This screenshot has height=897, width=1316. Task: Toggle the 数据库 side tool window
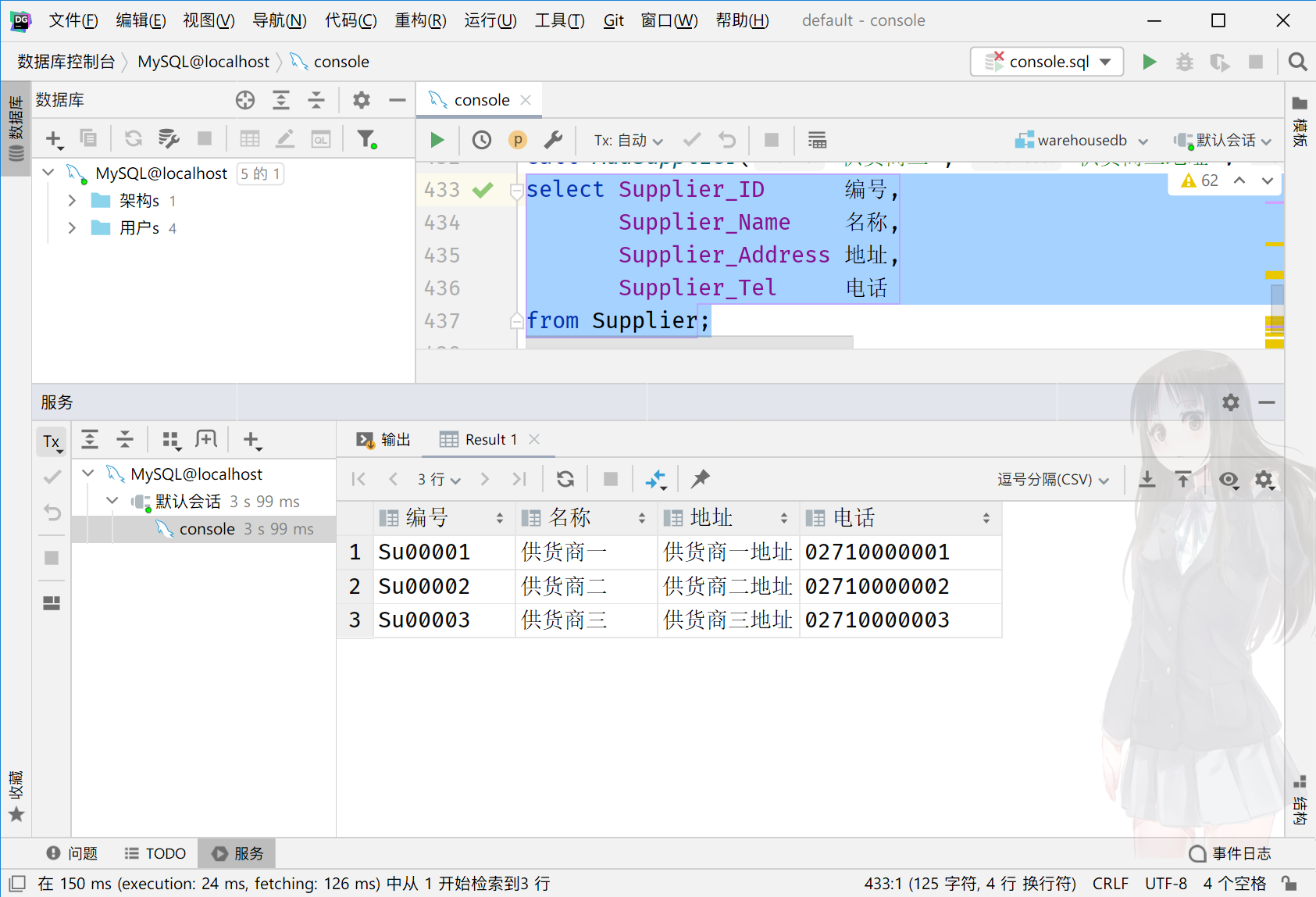click(16, 129)
